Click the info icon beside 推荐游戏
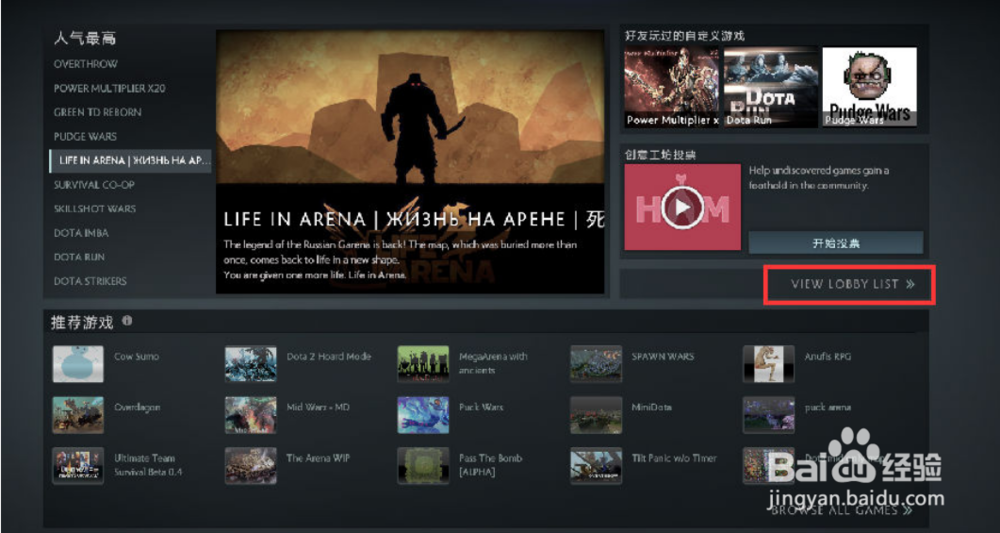1000x533 pixels. [128, 321]
